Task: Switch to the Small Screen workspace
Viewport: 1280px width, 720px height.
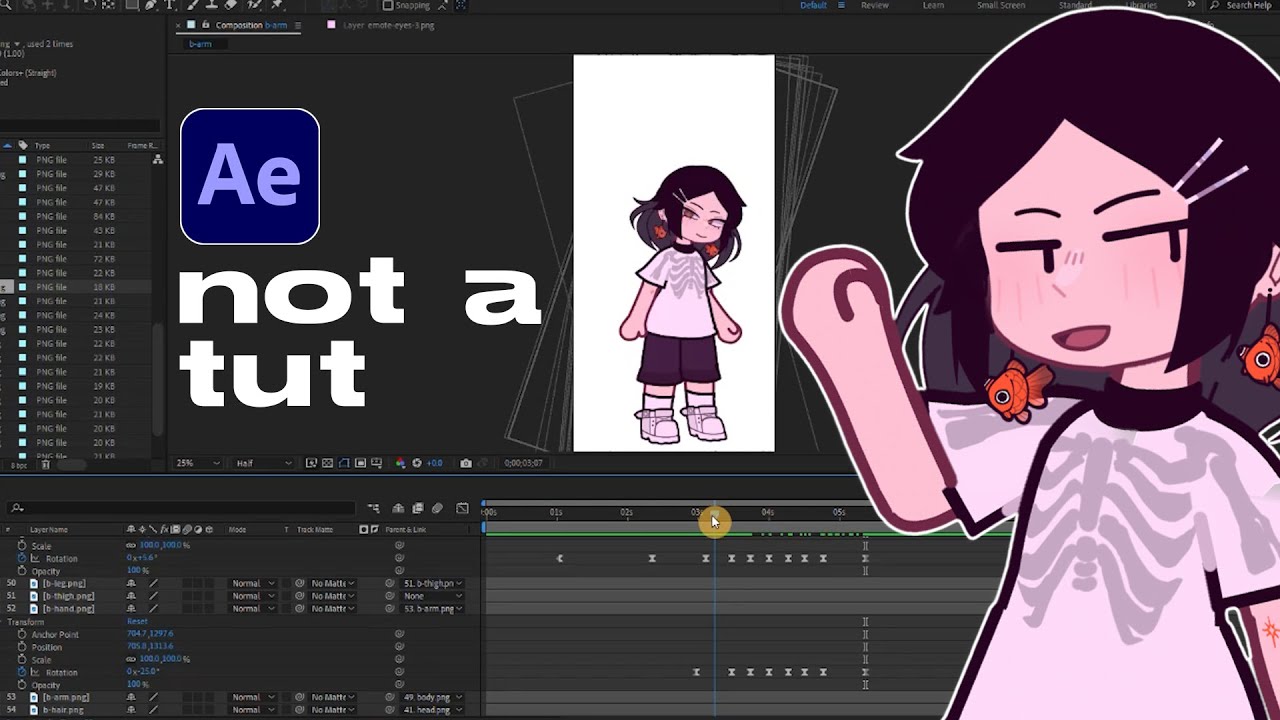Action: [1001, 5]
